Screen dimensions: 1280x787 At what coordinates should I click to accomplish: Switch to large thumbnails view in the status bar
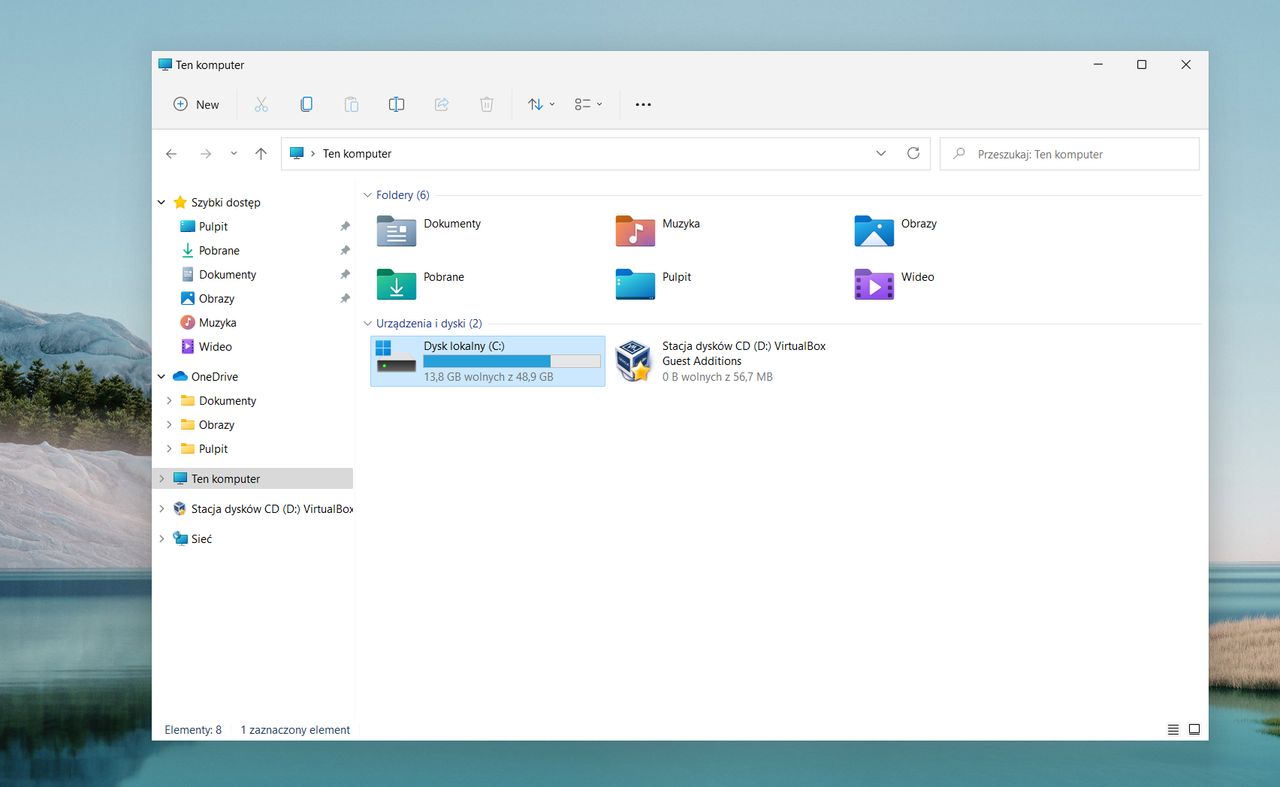point(1195,729)
